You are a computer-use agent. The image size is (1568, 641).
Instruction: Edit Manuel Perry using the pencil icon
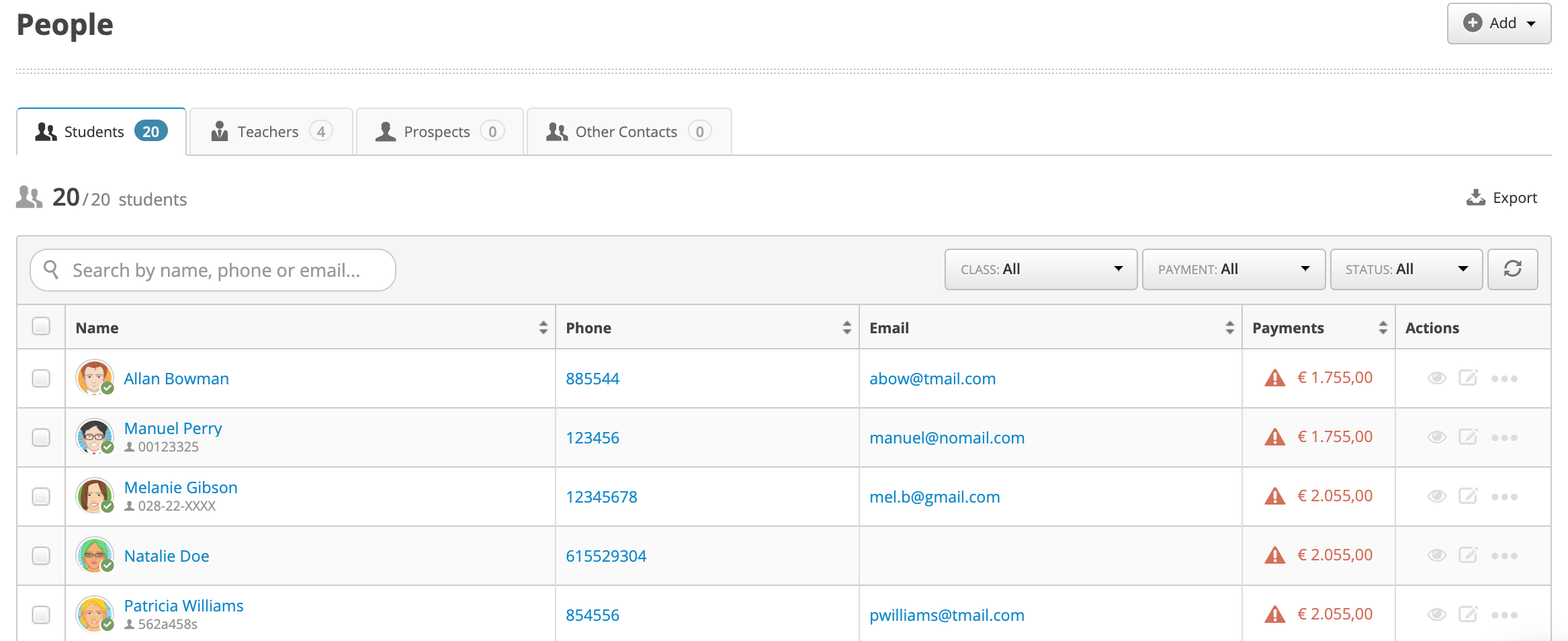pos(1468,437)
